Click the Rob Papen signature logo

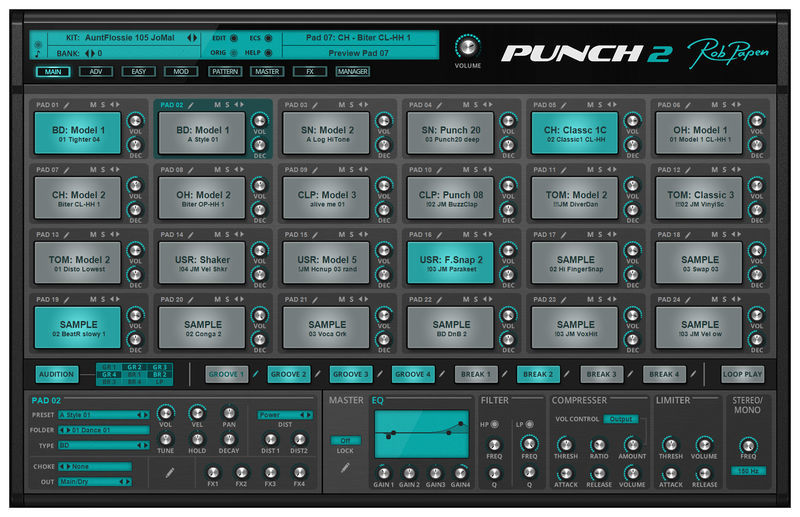[x=728, y=53]
